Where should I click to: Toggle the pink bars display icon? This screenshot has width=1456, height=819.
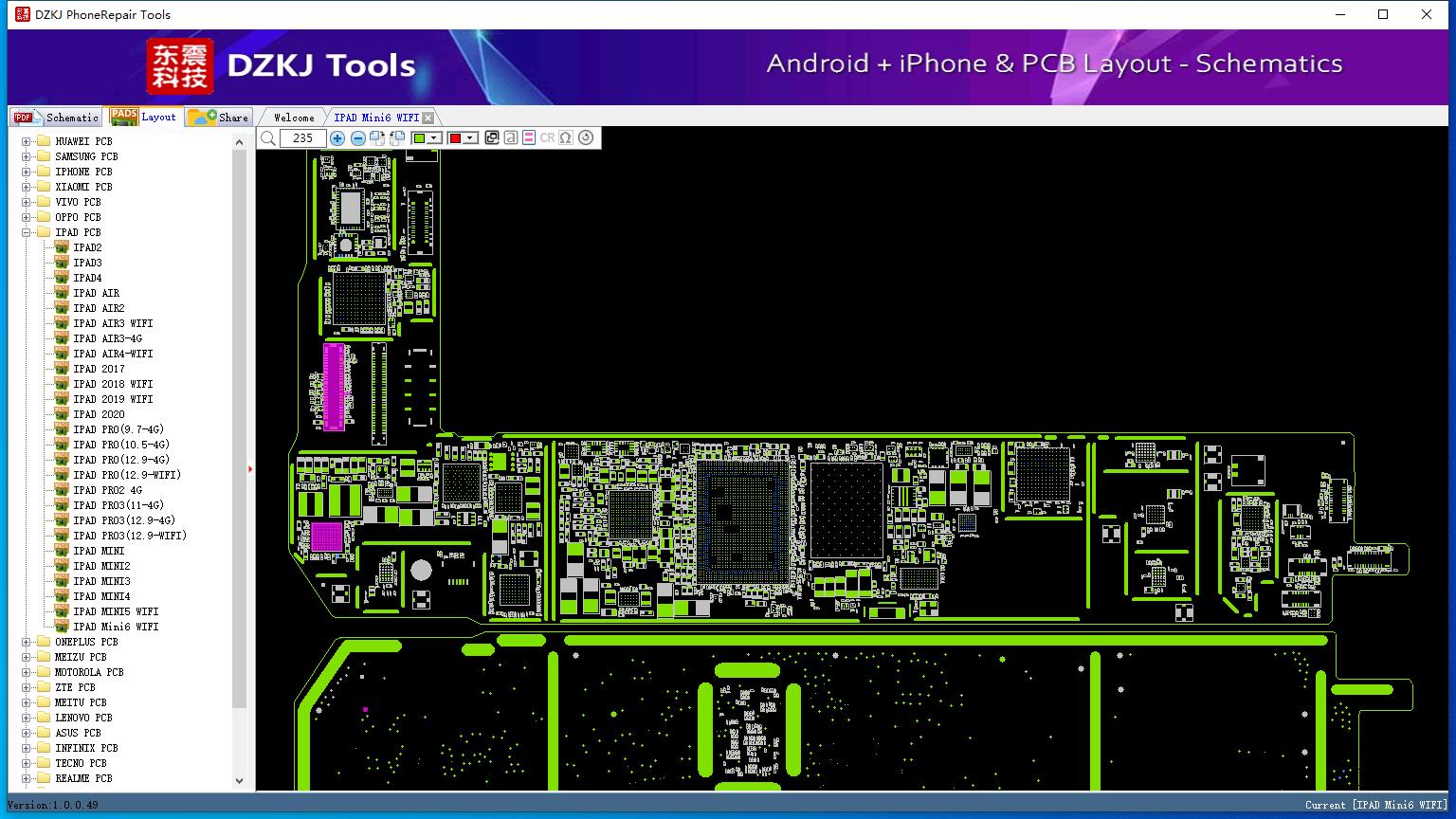(x=529, y=138)
